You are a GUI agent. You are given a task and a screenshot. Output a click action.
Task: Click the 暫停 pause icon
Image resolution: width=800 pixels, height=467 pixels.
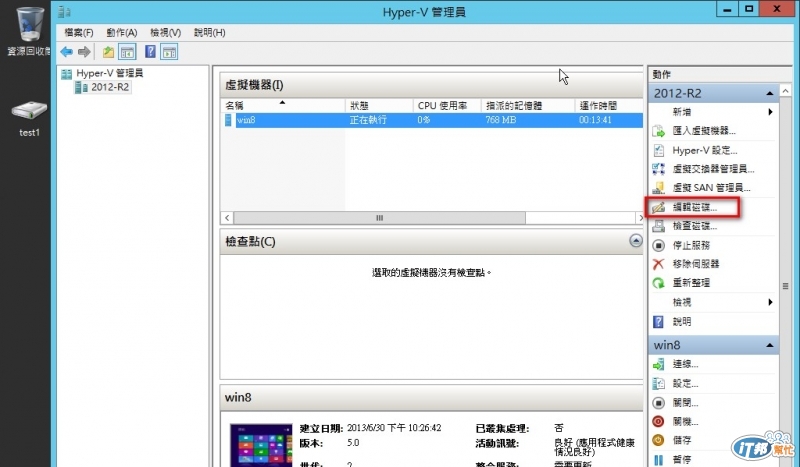point(659,460)
